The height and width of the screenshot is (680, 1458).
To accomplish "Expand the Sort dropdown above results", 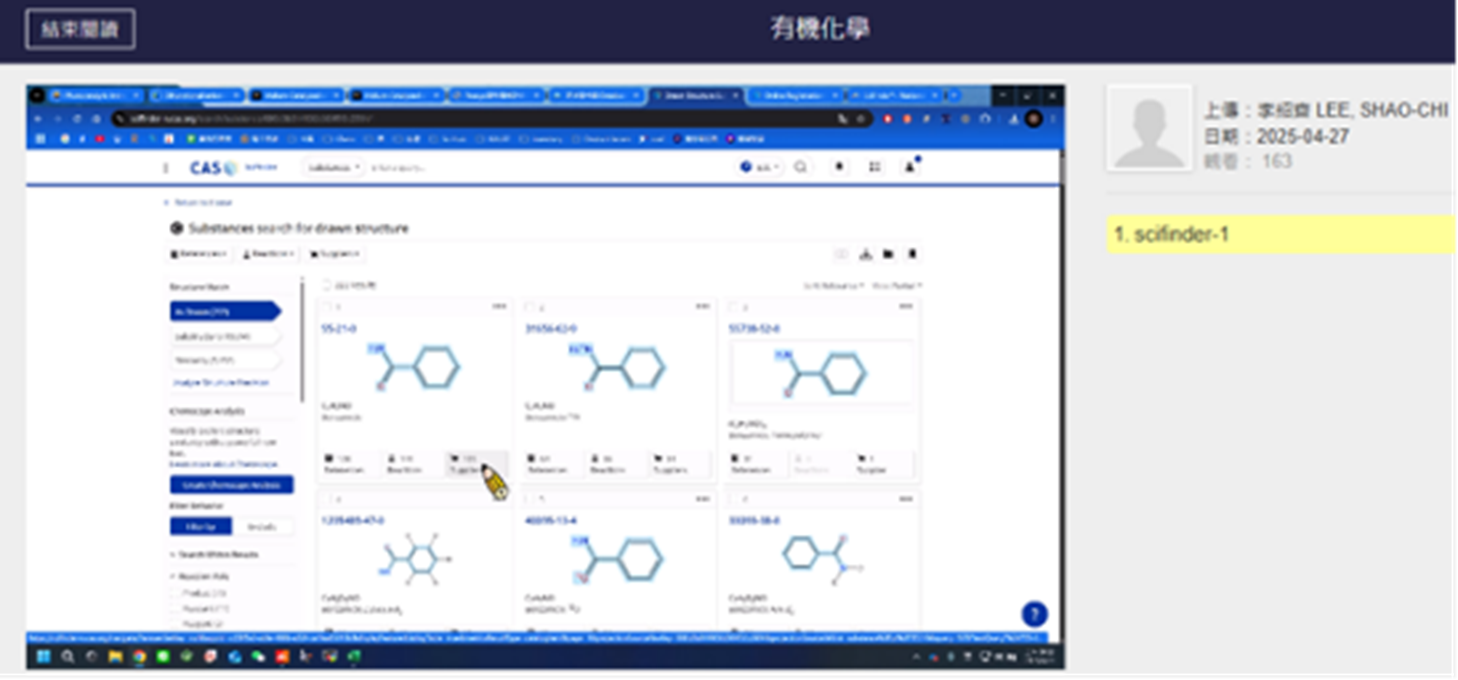I will point(833,286).
